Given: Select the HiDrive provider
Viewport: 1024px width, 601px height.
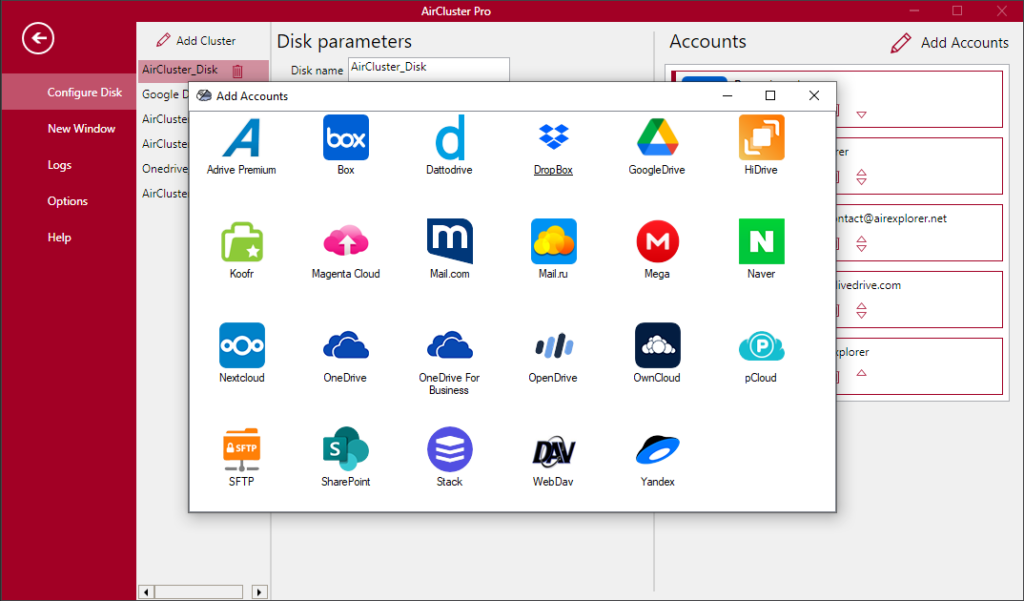Looking at the screenshot, I should 761,145.
